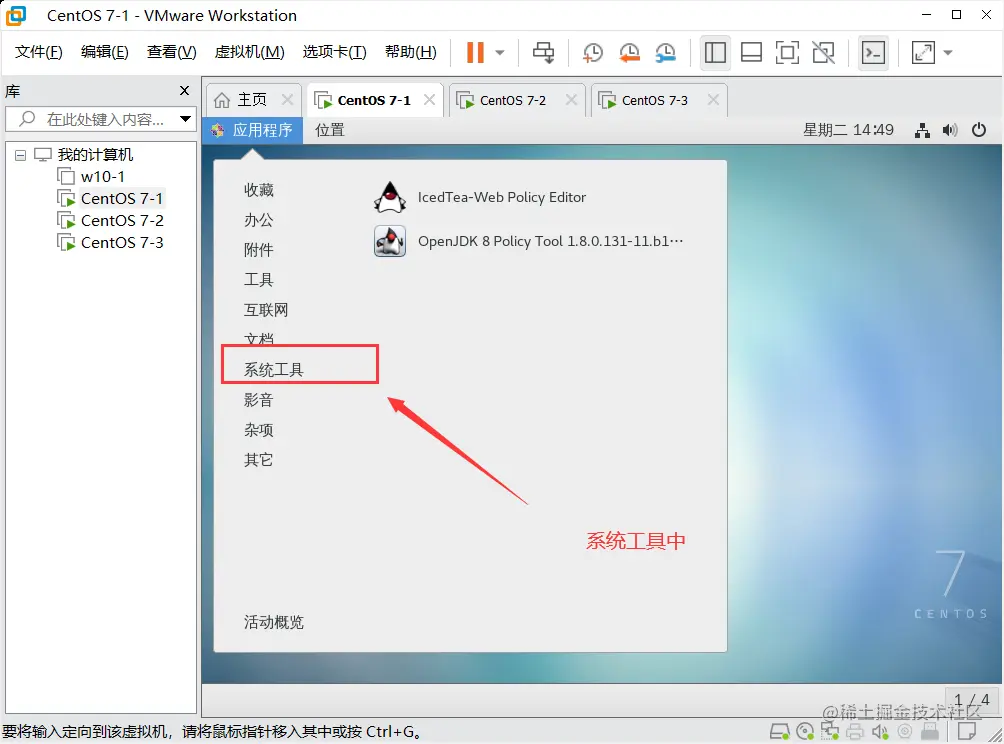The image size is (1004, 744).
Task: Pause the virtual machine
Action: [475, 53]
